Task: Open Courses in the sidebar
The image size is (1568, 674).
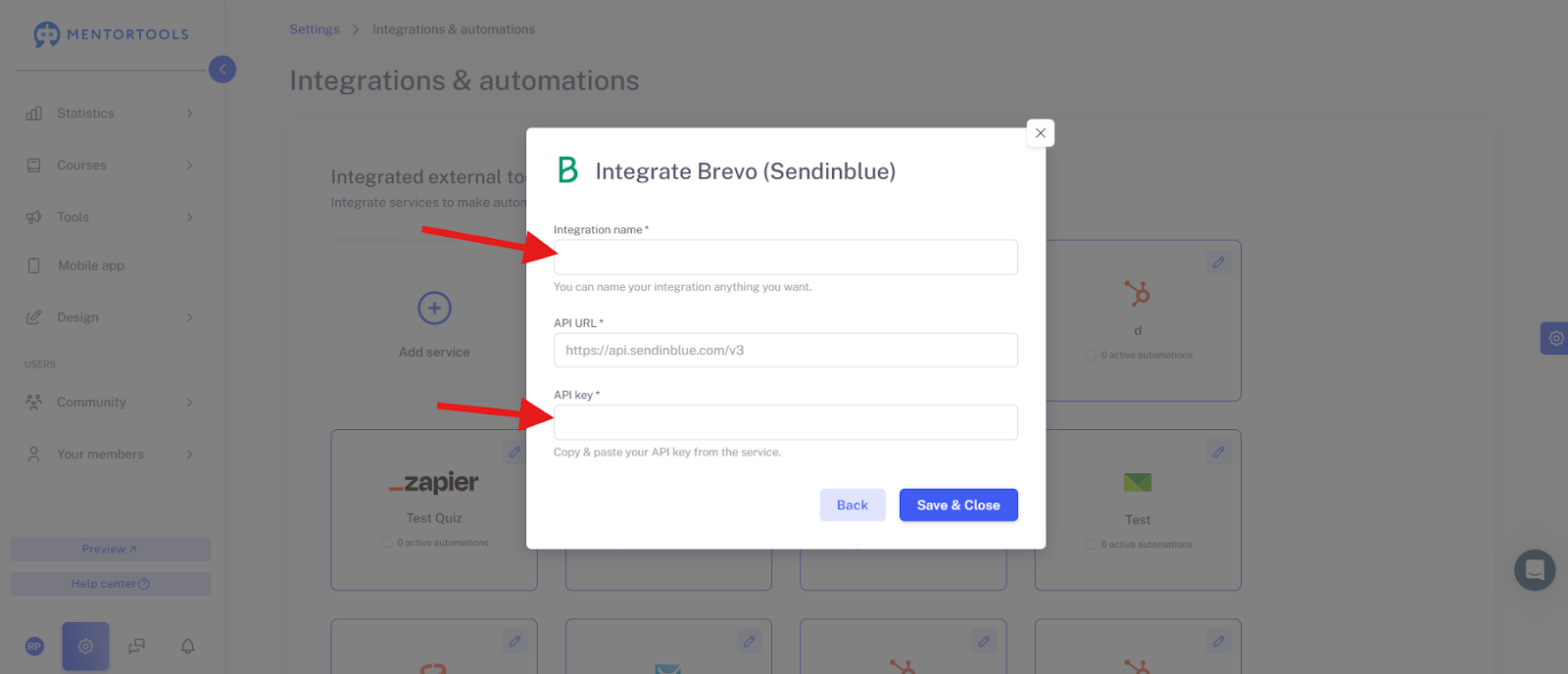Action: click(81, 166)
